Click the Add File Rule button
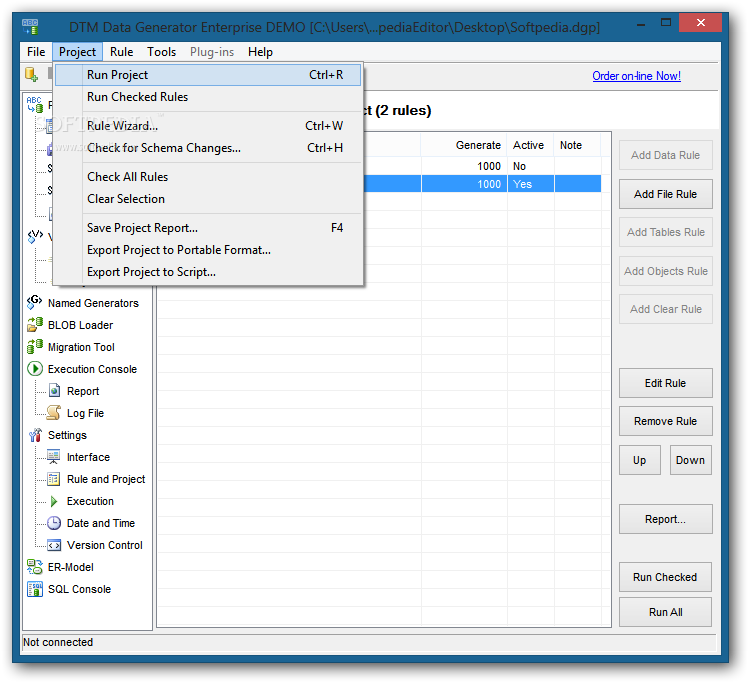The width and height of the screenshot is (749, 683). (665, 194)
